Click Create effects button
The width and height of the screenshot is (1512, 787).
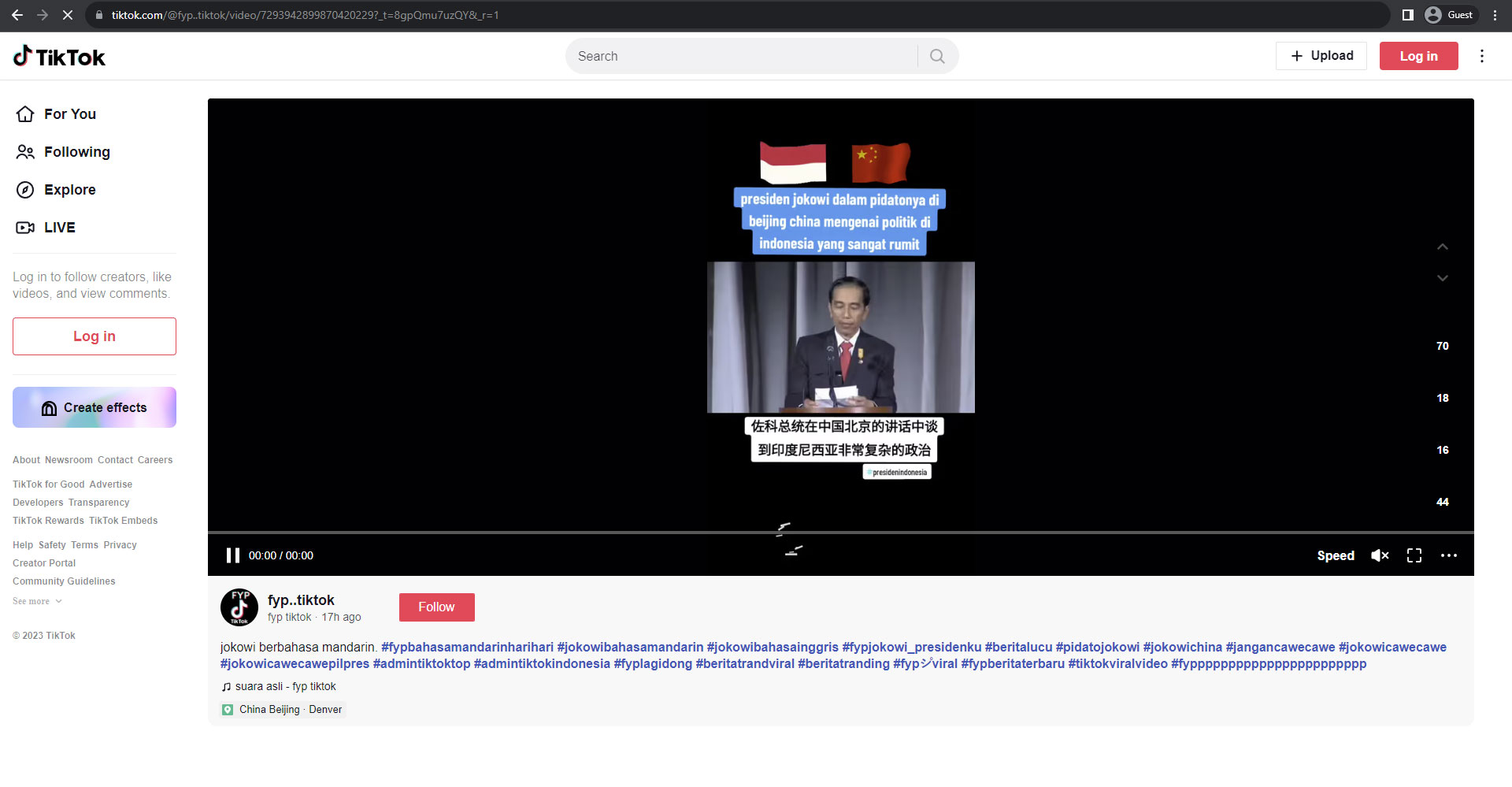[x=94, y=407]
